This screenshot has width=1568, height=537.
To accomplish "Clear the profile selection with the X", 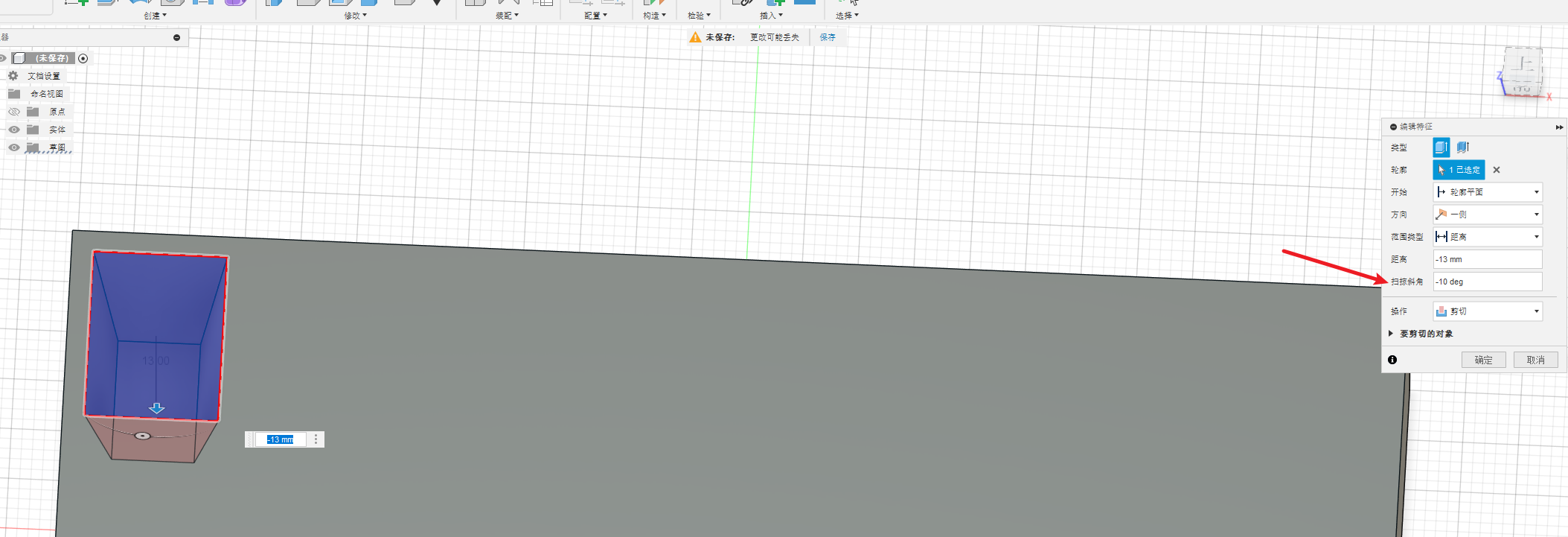I will pyautogui.click(x=1496, y=170).
